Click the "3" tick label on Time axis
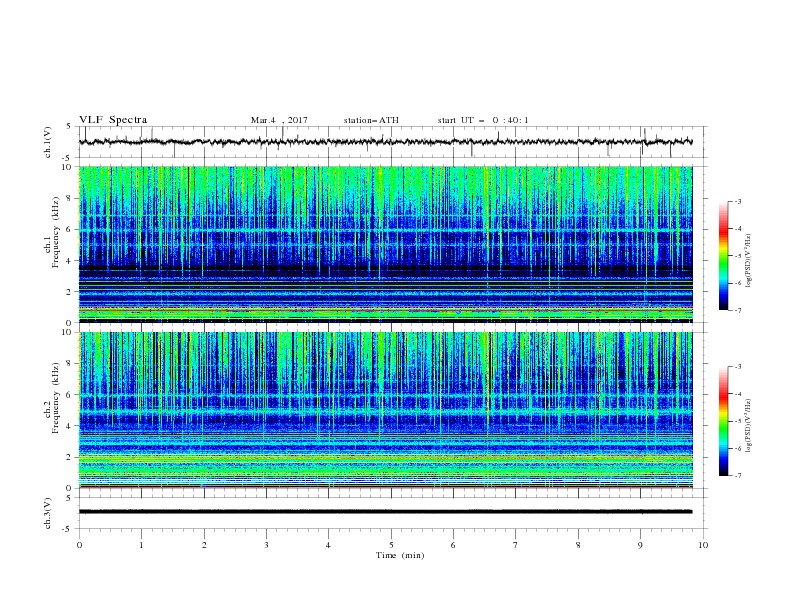This screenshot has width=792, height=612. [x=266, y=545]
